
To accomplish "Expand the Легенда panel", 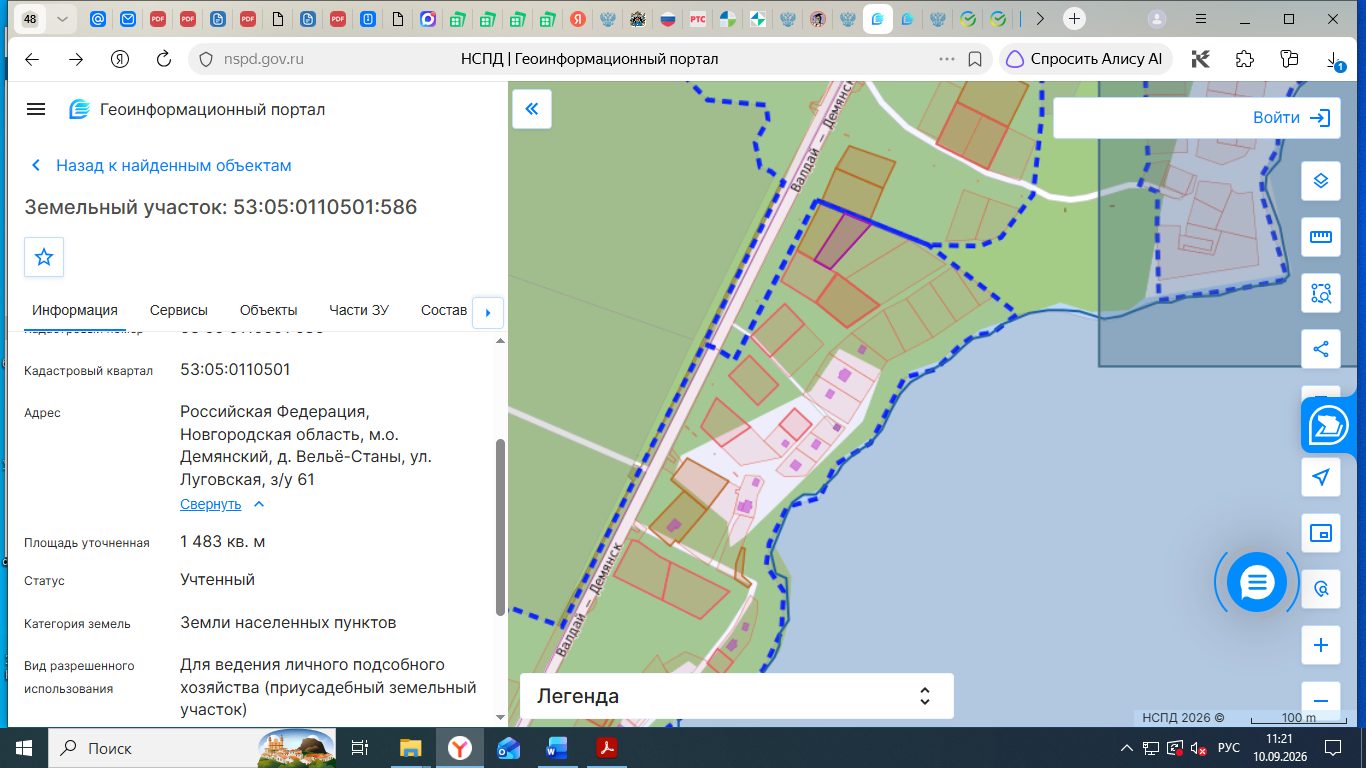I will (x=736, y=696).
